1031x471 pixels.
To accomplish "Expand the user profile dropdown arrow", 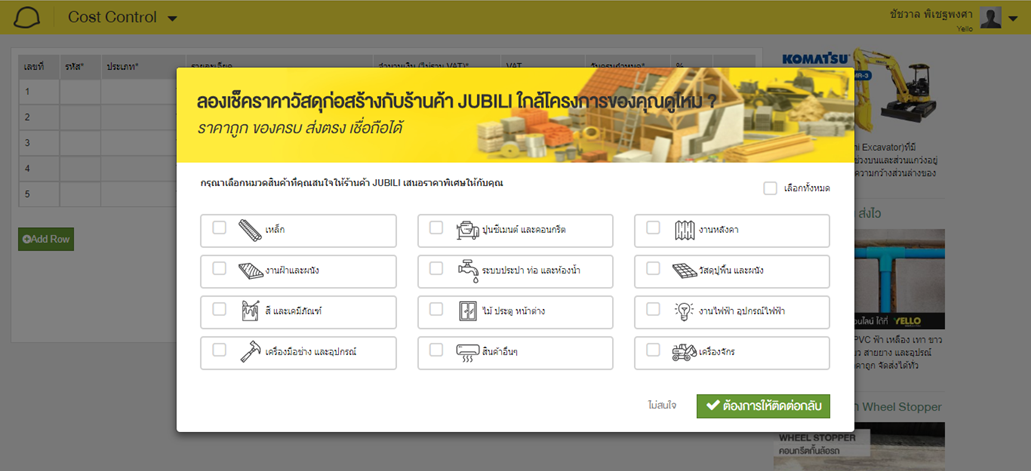I will click(x=1013, y=18).
